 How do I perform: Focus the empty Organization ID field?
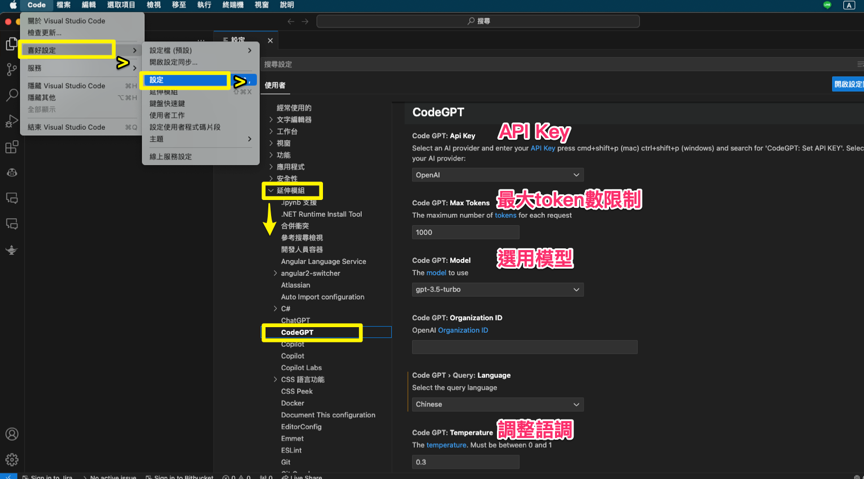(x=525, y=347)
